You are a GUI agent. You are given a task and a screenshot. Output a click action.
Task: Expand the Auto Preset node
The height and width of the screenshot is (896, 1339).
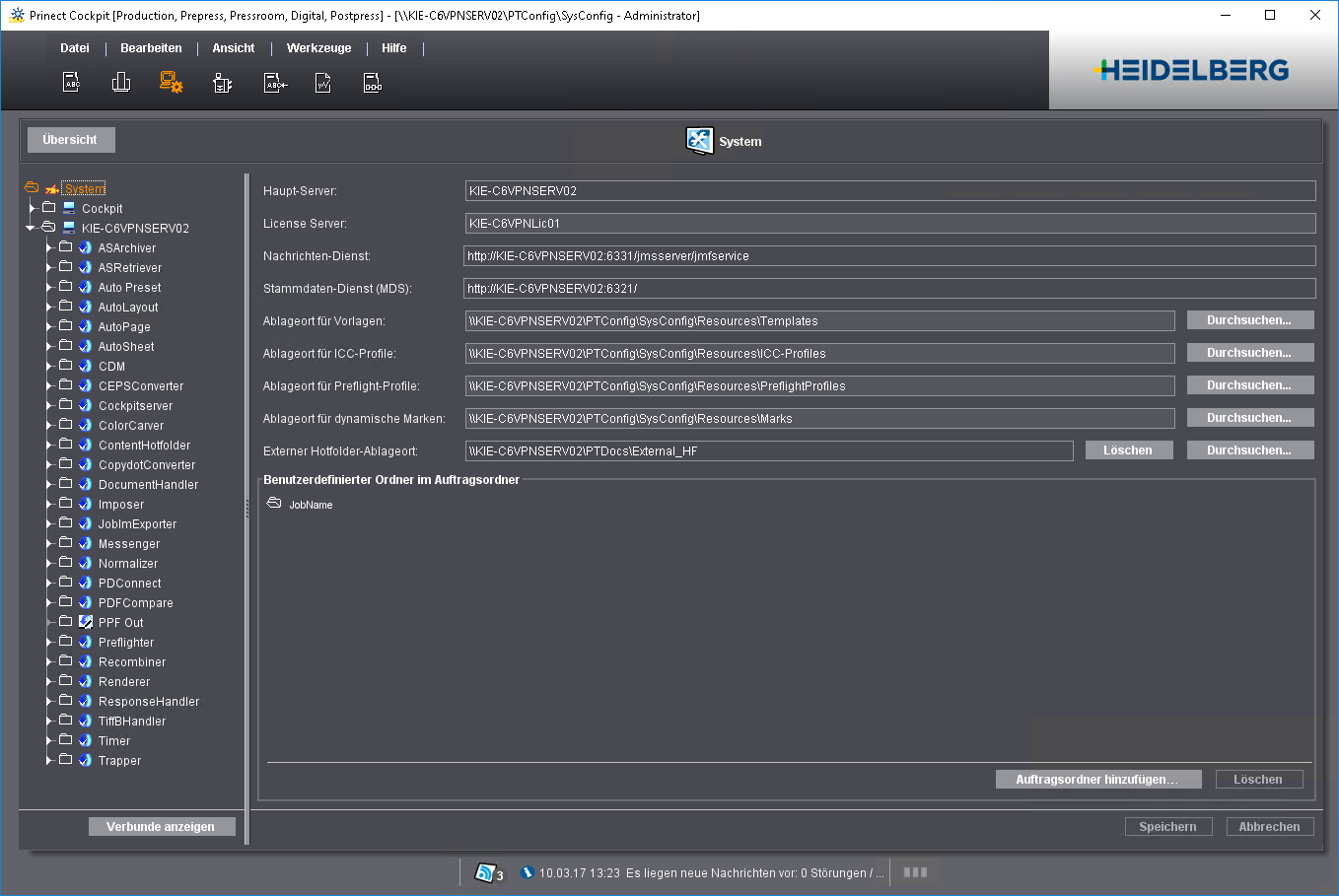[49, 287]
